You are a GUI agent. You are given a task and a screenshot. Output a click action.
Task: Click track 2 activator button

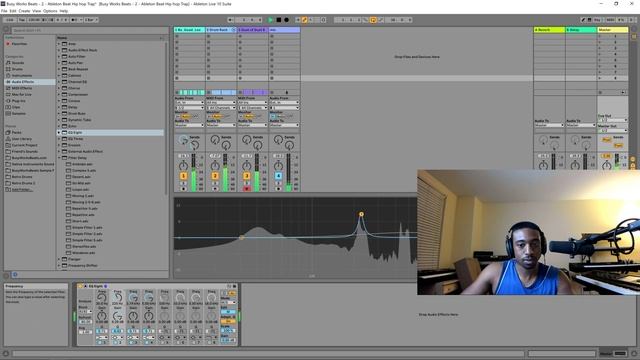(215, 176)
